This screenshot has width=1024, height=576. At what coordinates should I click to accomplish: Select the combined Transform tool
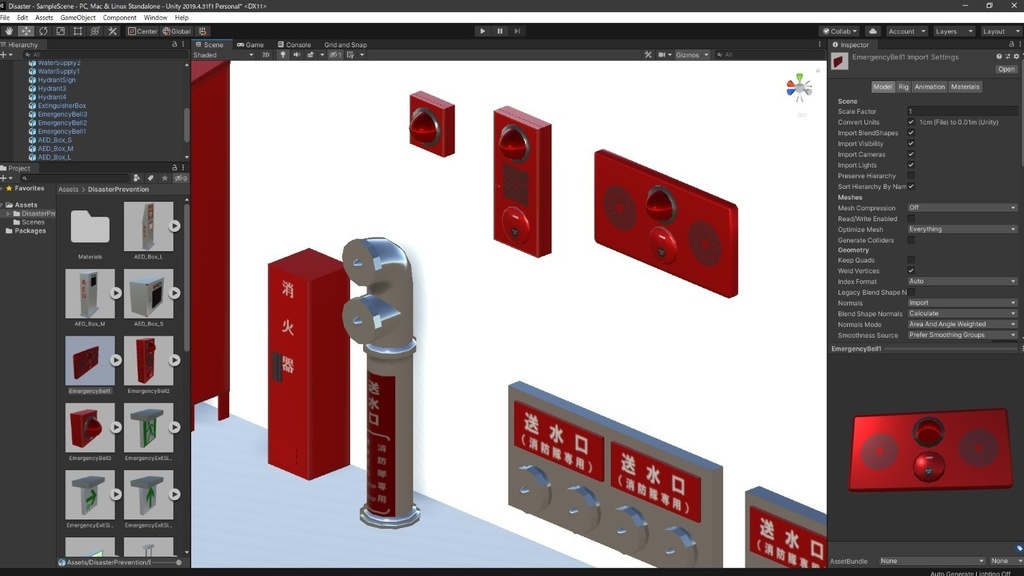(95, 31)
